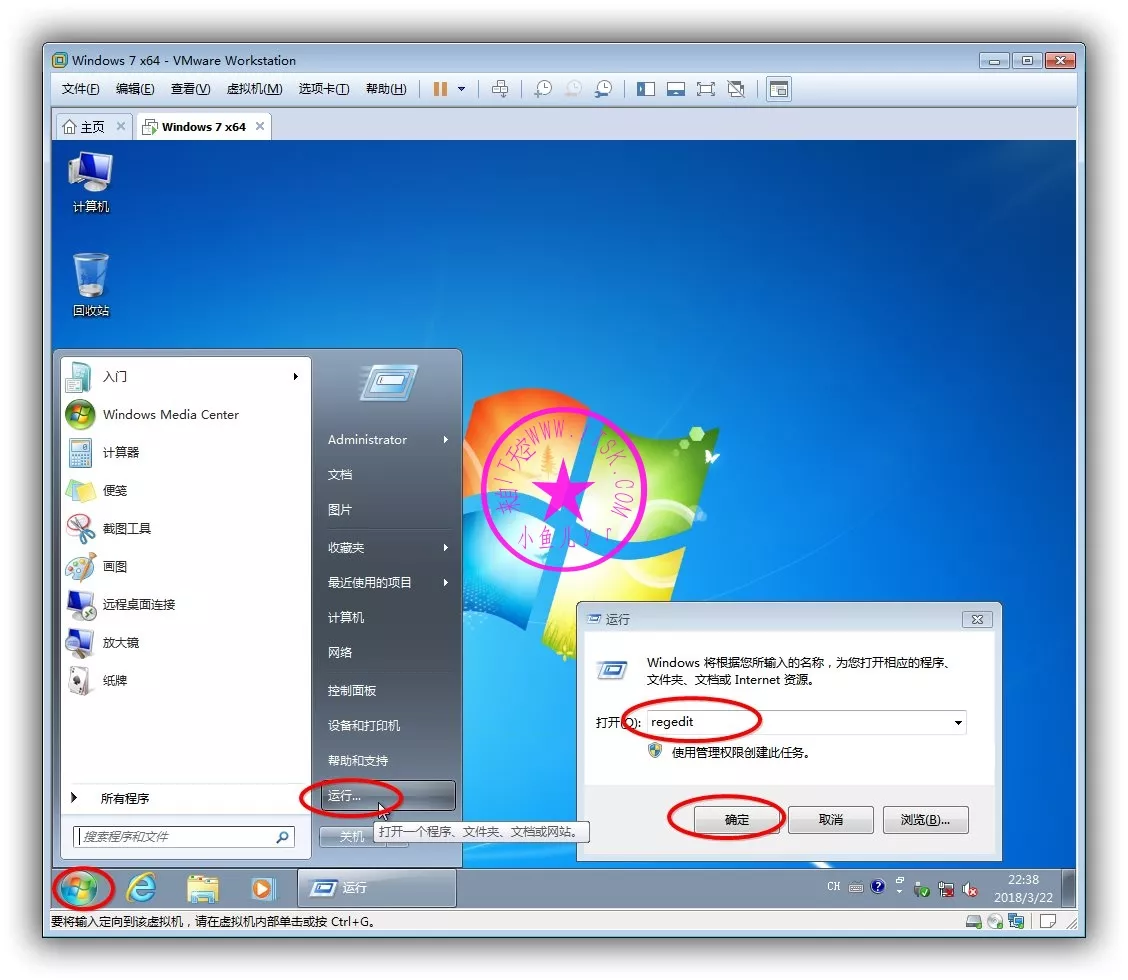Expand the Administrator submenu arrow

[x=446, y=440]
